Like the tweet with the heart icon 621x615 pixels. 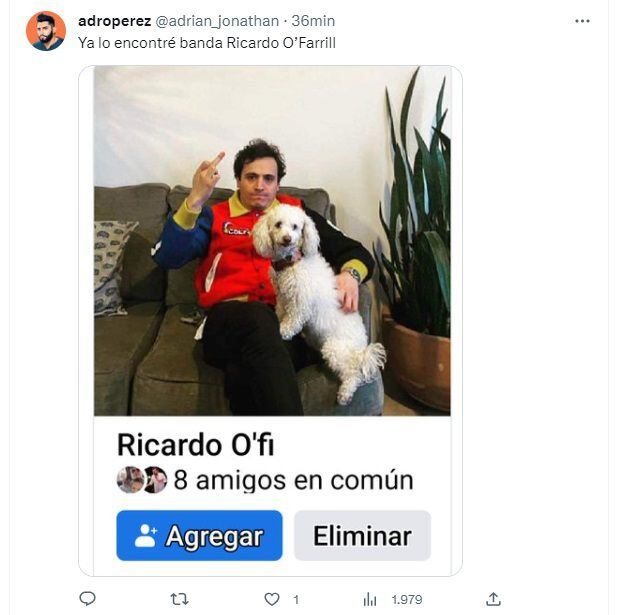[x=272, y=599]
